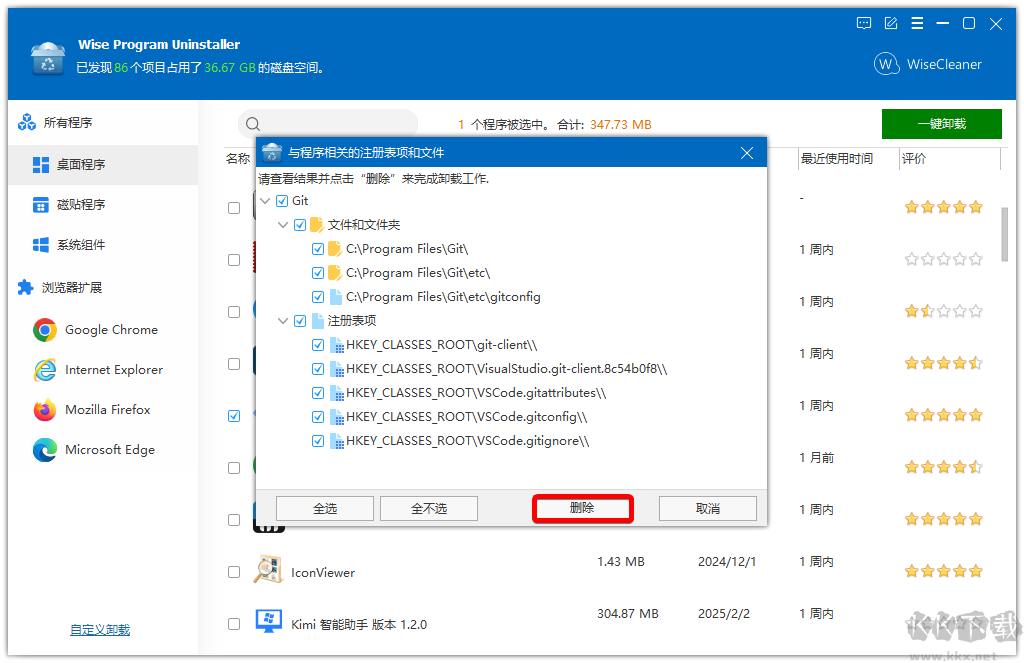Viewport: 1024px width, 663px height.
Task: Click the Wise Program Uninstaller trash icon
Action: (x=48, y=58)
